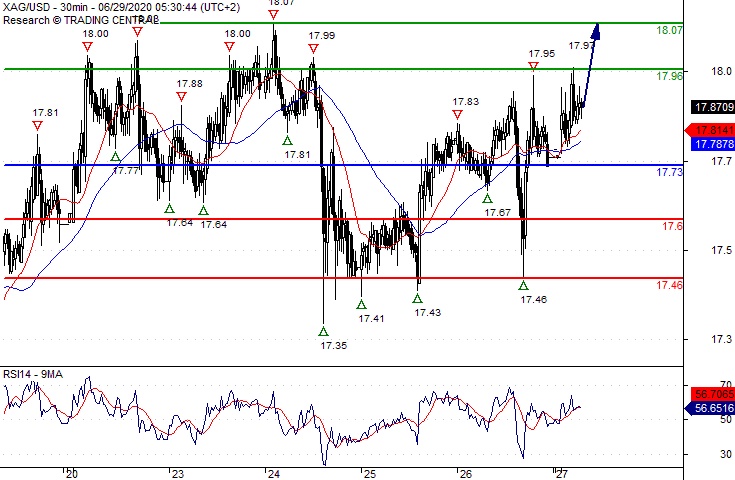Click the green triangle marker above 17.43
Screen dimensions: 735x480
pos(418,298)
